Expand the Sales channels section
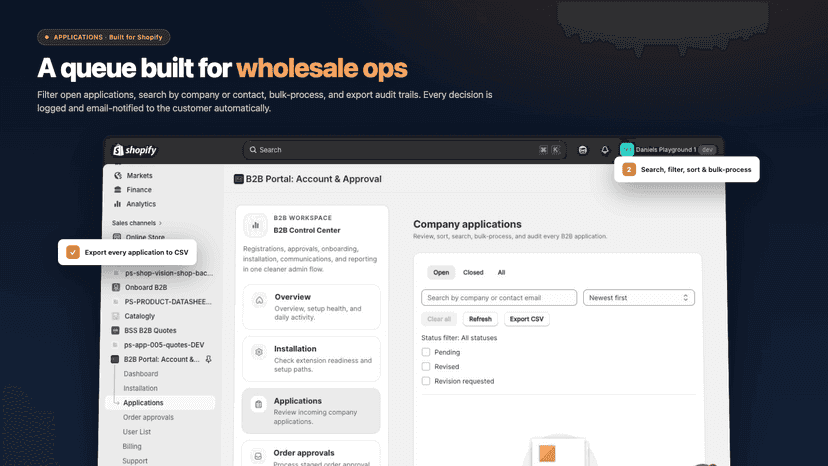The image size is (828, 466). click(137, 223)
